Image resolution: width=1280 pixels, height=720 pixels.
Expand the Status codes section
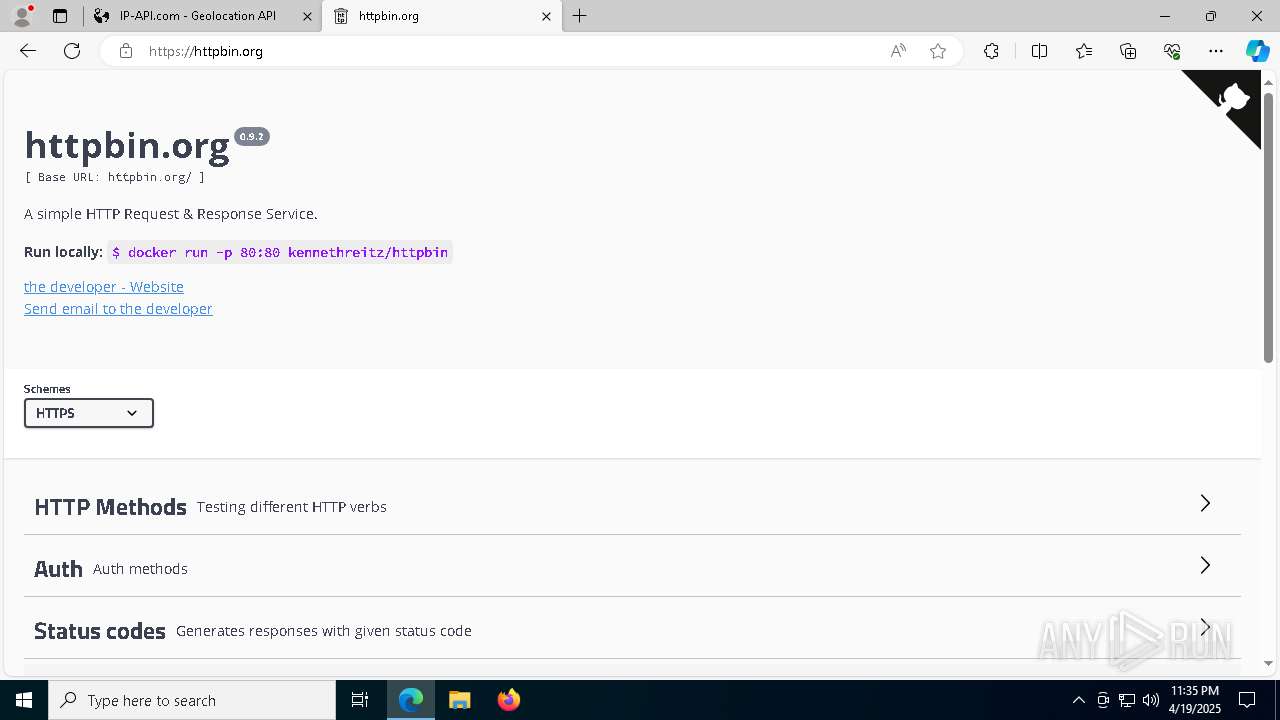(632, 629)
